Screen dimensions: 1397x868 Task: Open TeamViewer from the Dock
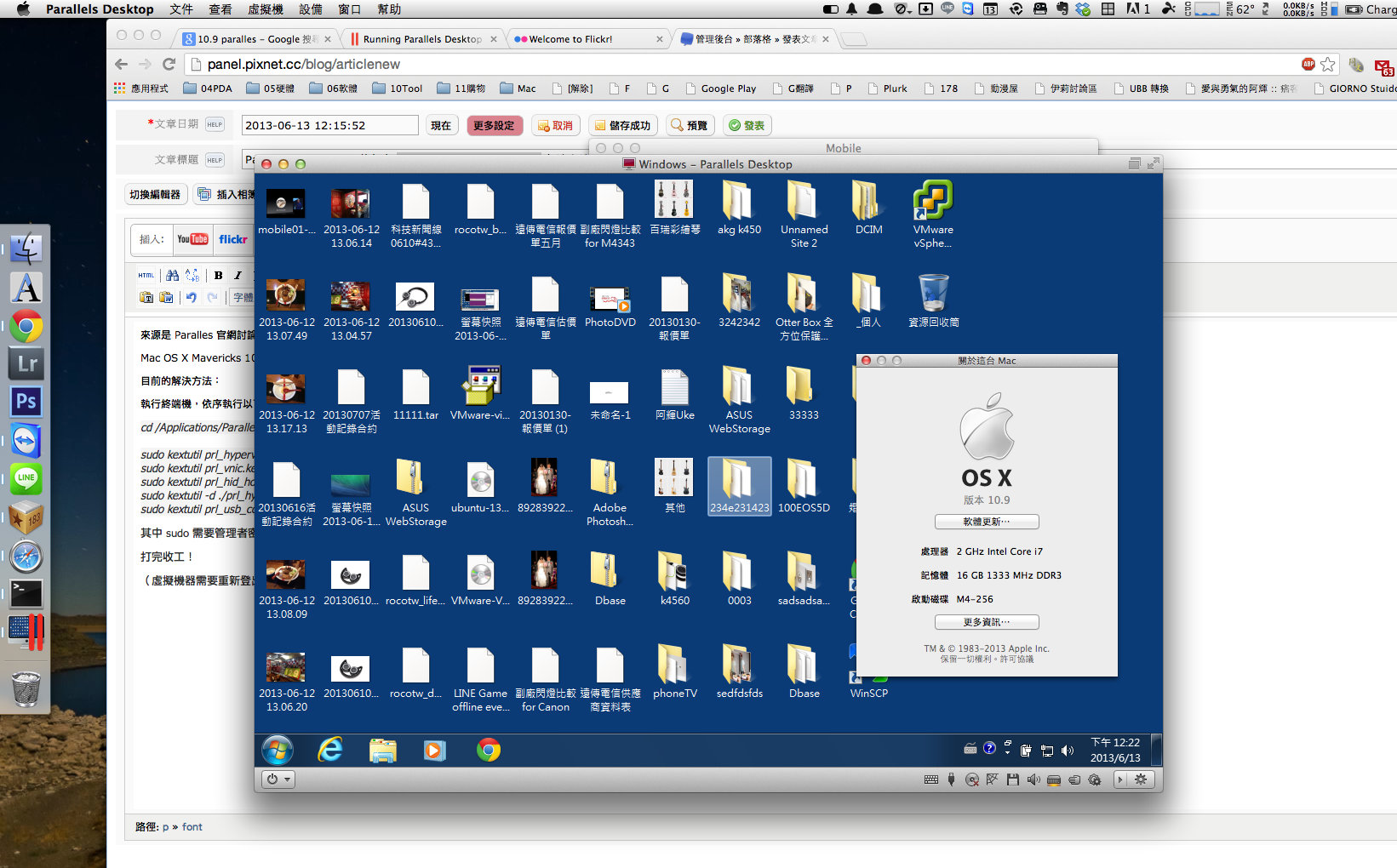26,441
